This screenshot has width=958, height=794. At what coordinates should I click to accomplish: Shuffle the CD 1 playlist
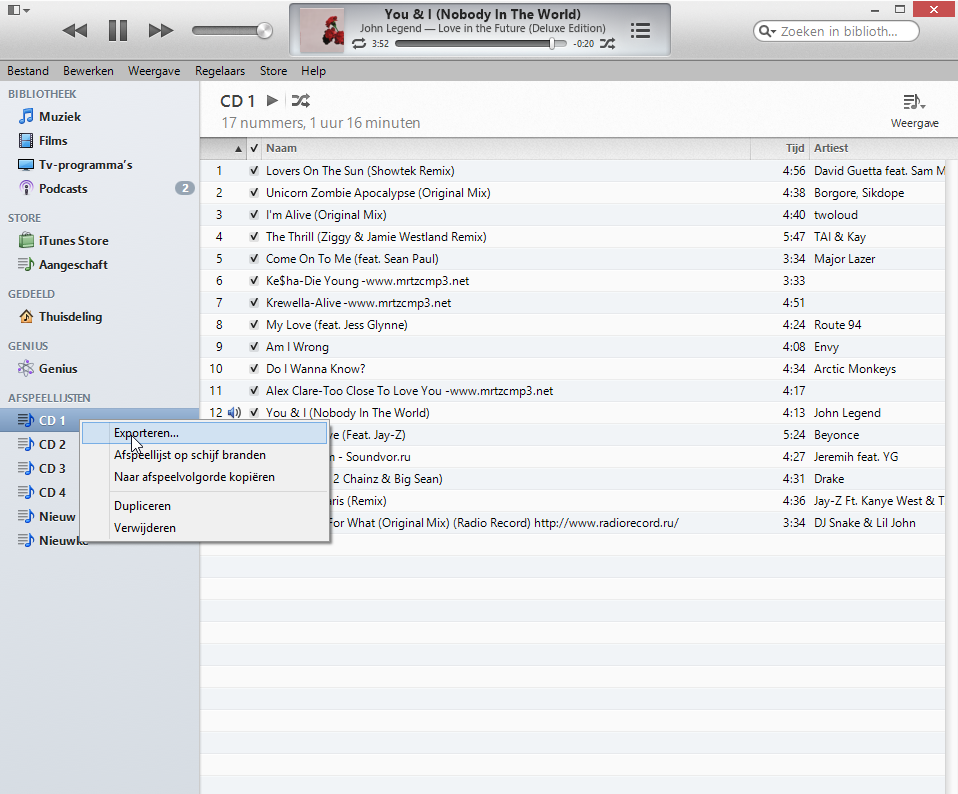click(x=301, y=100)
